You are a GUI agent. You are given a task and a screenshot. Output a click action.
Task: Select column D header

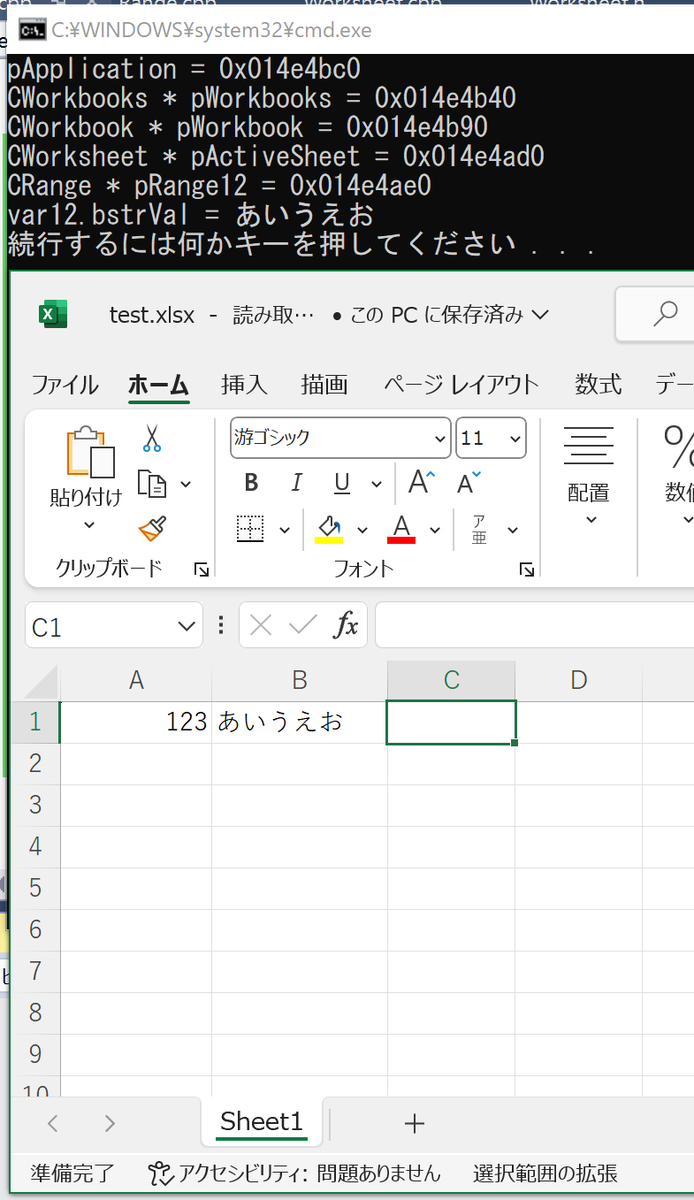pos(578,681)
